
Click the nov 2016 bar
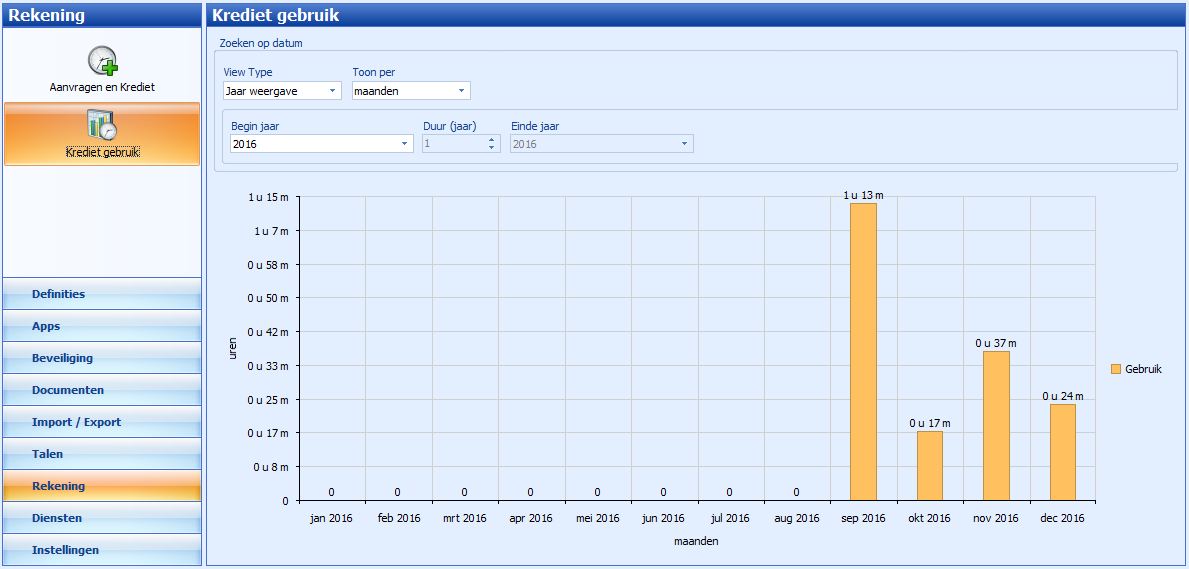(x=996, y=426)
